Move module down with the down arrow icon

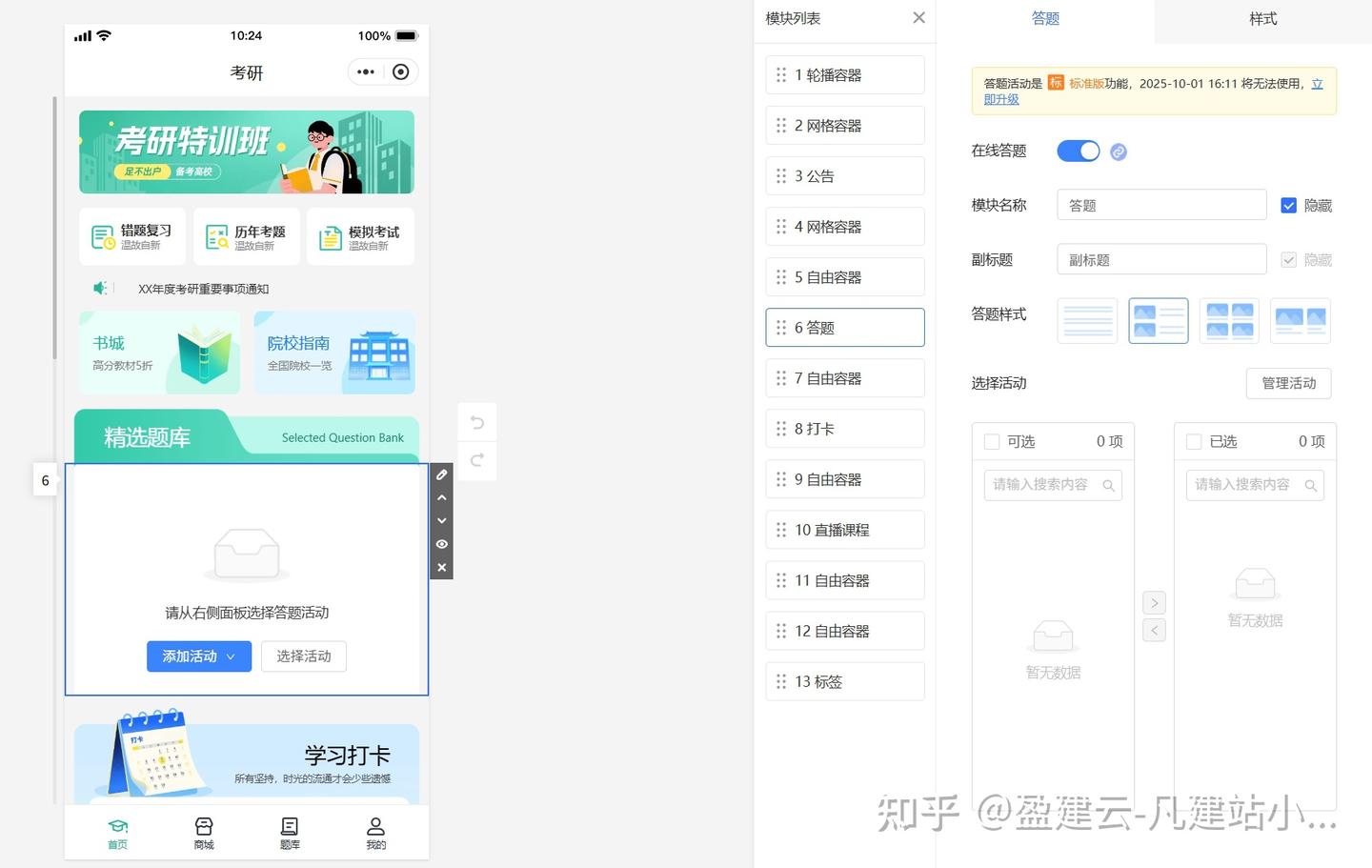click(441, 520)
